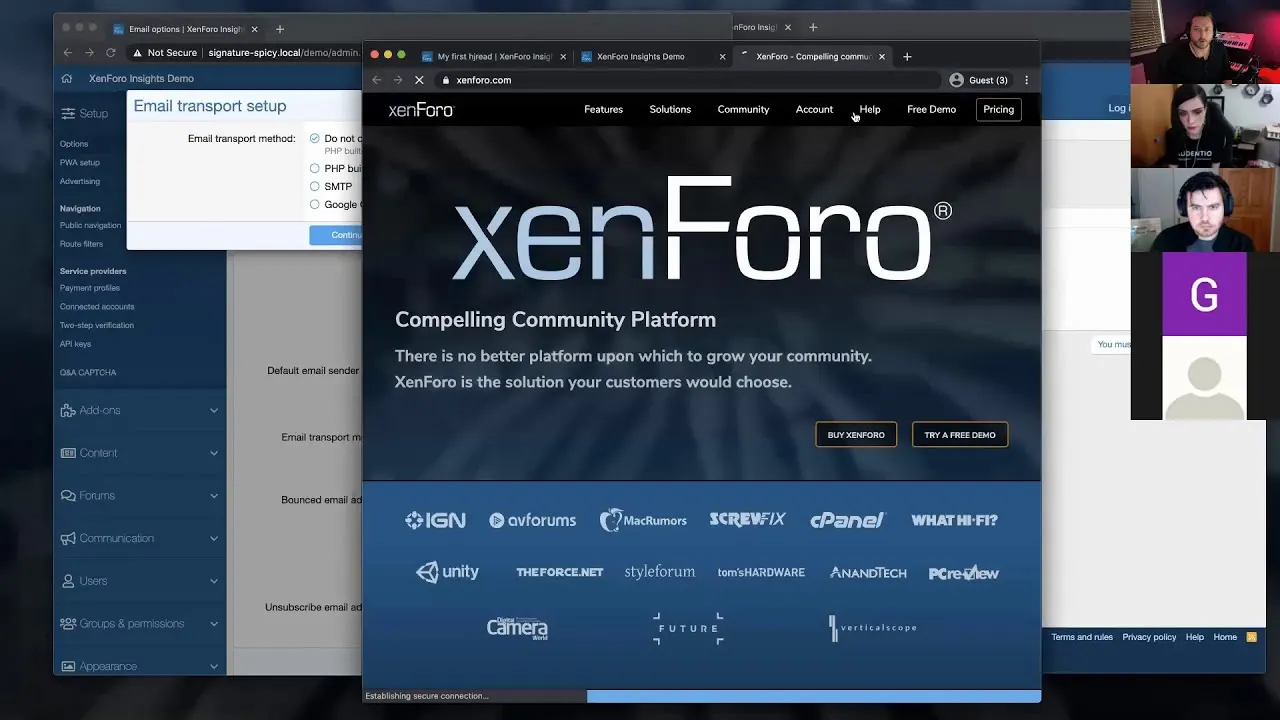Click the BUY XENFORO button

point(856,435)
